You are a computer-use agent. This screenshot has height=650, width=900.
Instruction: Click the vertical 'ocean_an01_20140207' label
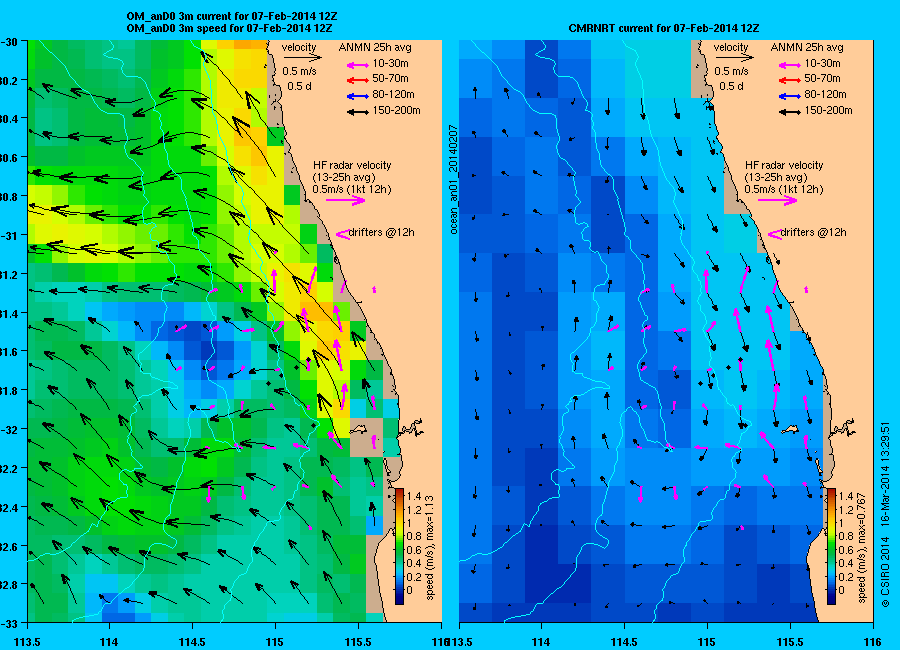tap(453, 179)
